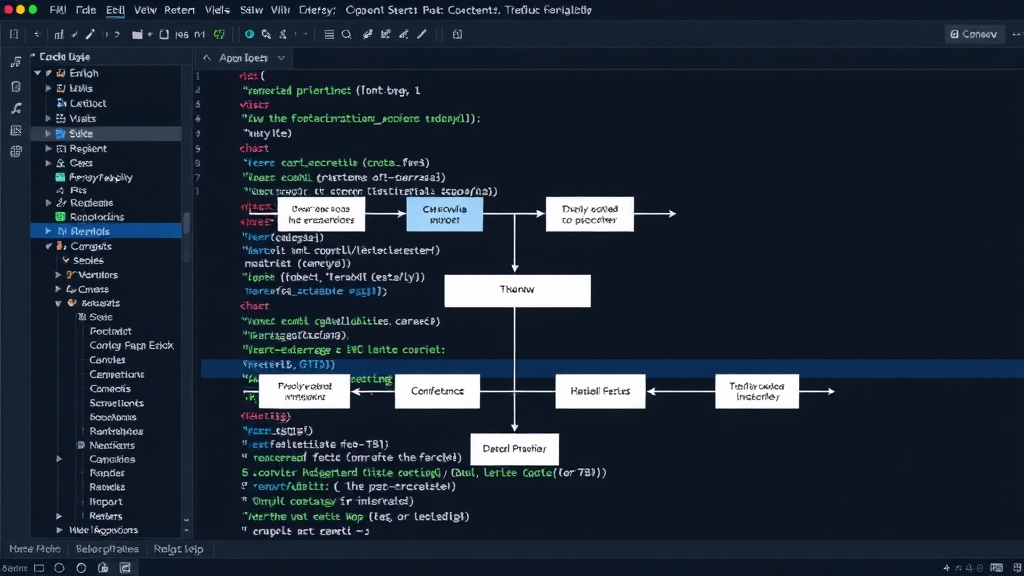1024x576 pixels.
Task: Click the Consev button at top right
Action: click(974, 34)
